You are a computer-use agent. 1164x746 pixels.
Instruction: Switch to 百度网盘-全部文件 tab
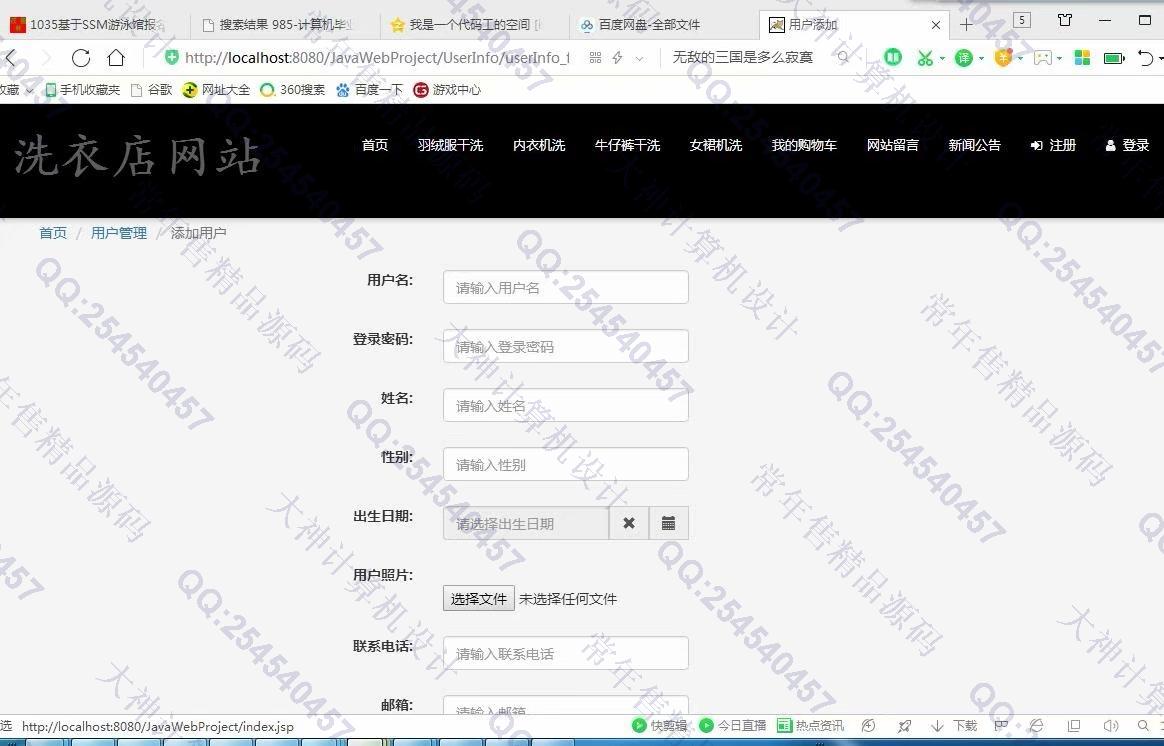coord(665,24)
